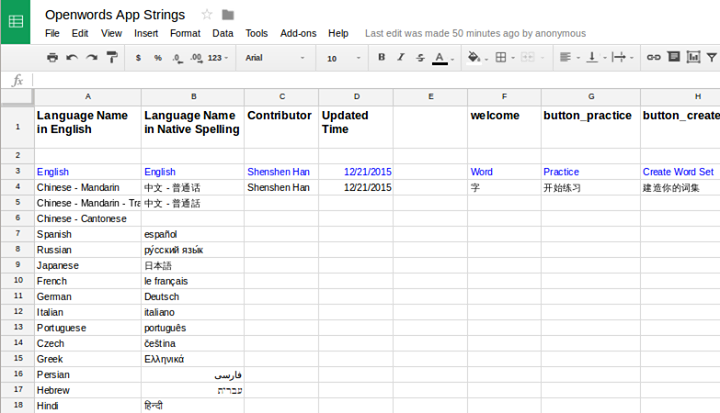Image resolution: width=720 pixels, height=413 pixels.
Task: Click the 'Updated Time' header cell
Action: pyautogui.click(x=356, y=127)
